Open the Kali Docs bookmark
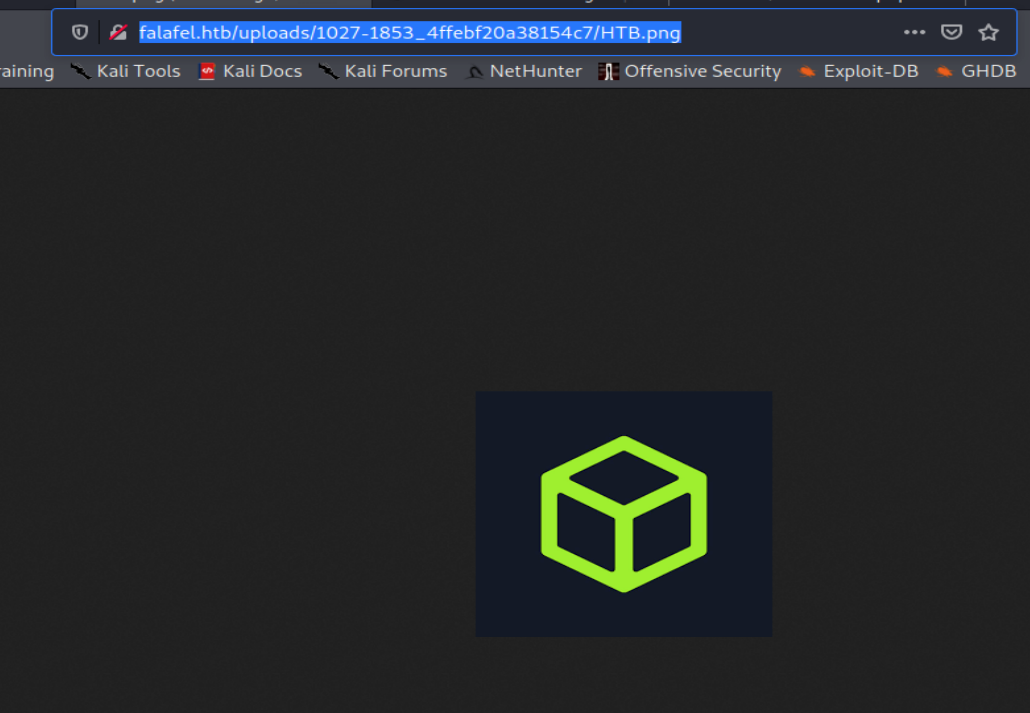1030x713 pixels. (x=250, y=71)
